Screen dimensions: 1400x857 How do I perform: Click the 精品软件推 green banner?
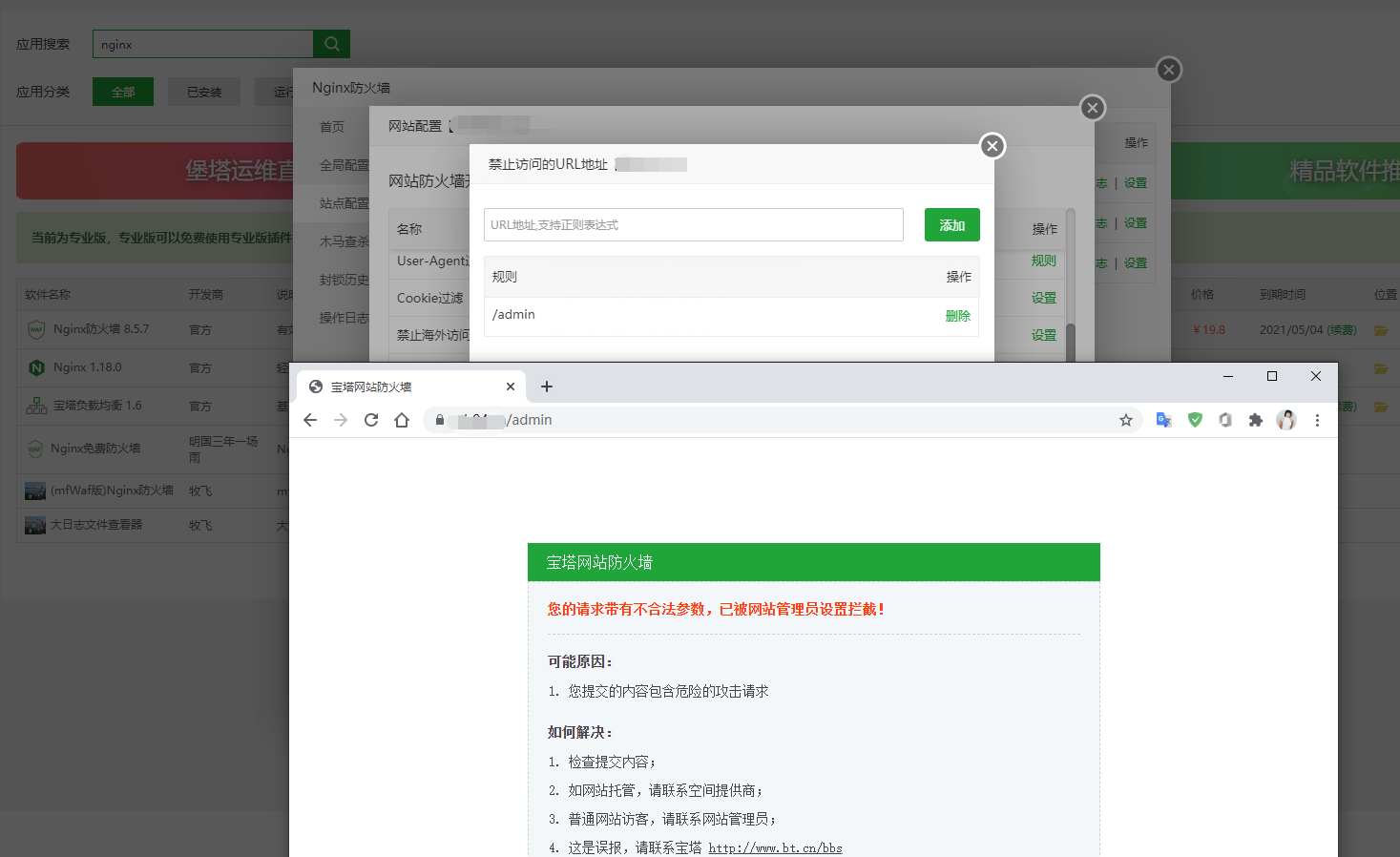point(1285,171)
